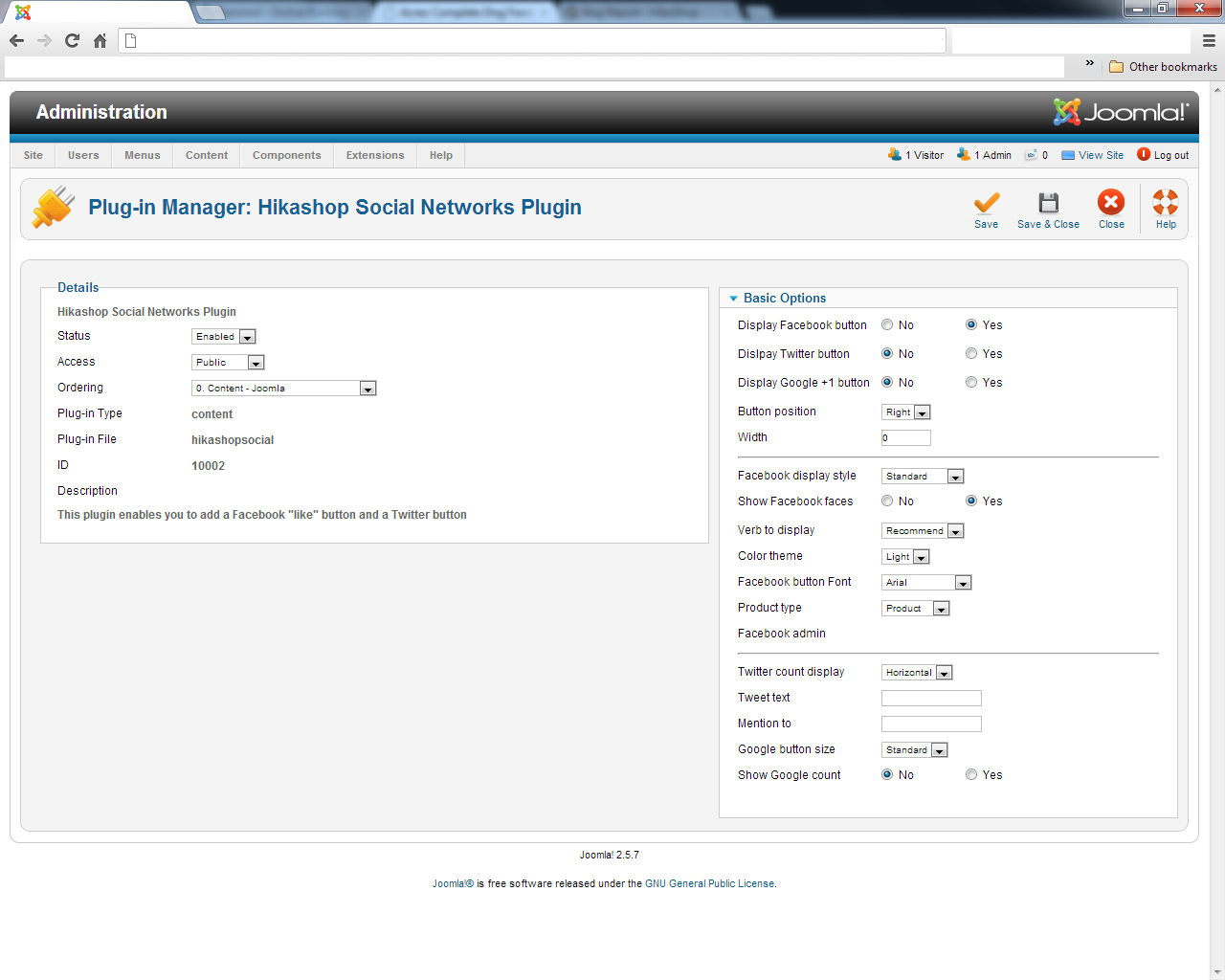The image size is (1225, 980).
Task: Open the Site menu
Action: point(33,155)
